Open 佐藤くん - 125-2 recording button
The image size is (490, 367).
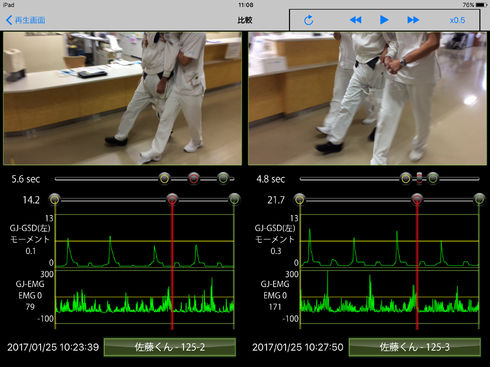coord(170,347)
